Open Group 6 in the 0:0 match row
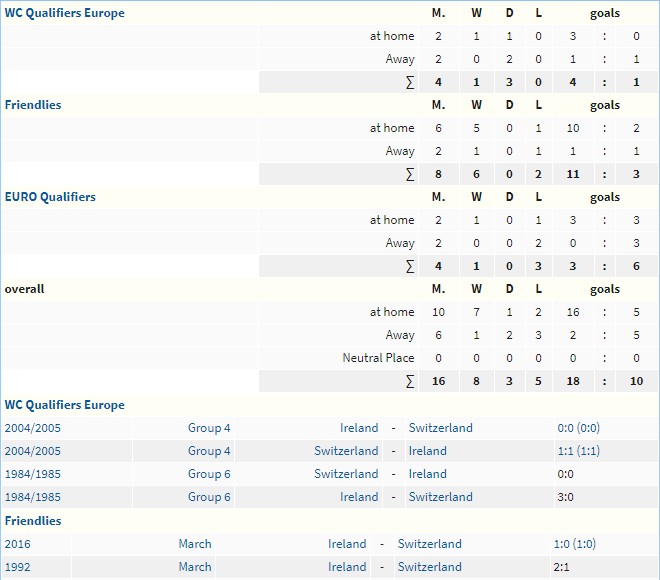Viewport: 660px width, 580px height. click(x=209, y=474)
